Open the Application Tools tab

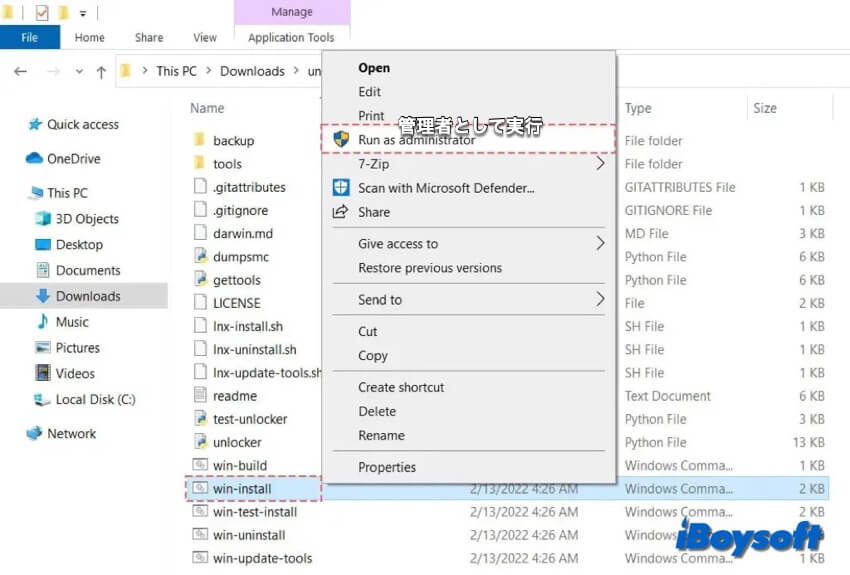tap(291, 37)
